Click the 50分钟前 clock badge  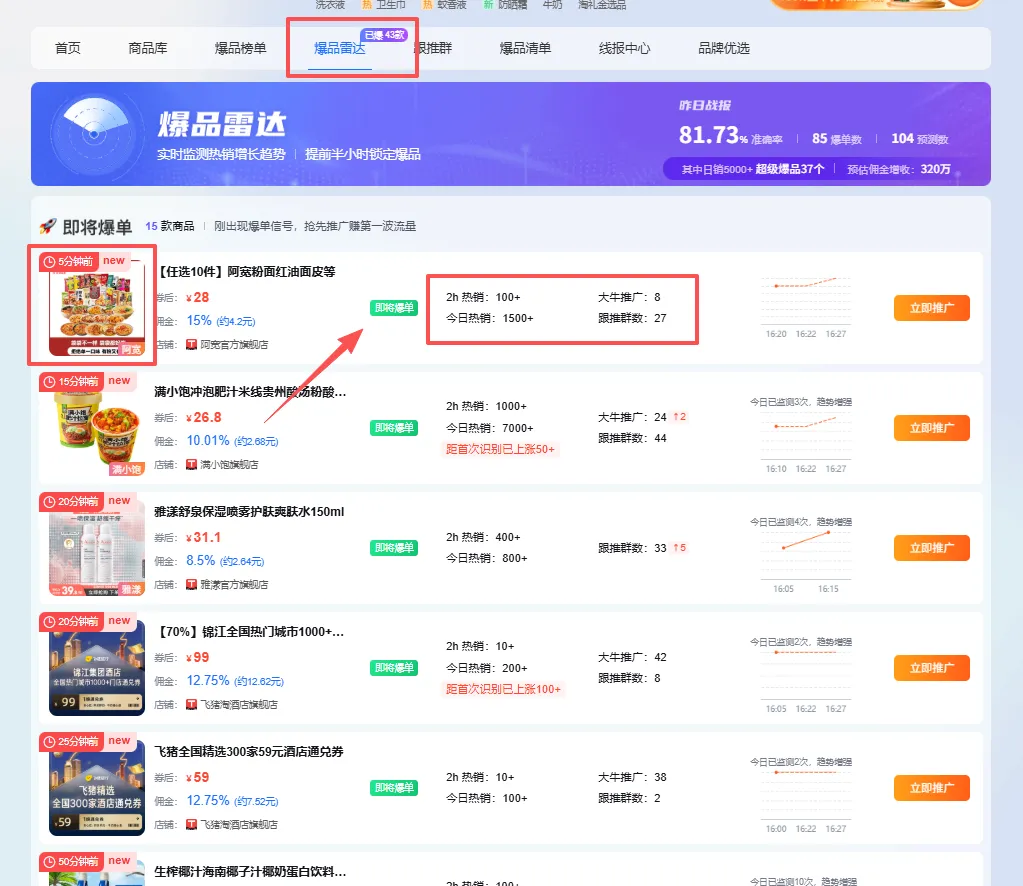click(70, 862)
